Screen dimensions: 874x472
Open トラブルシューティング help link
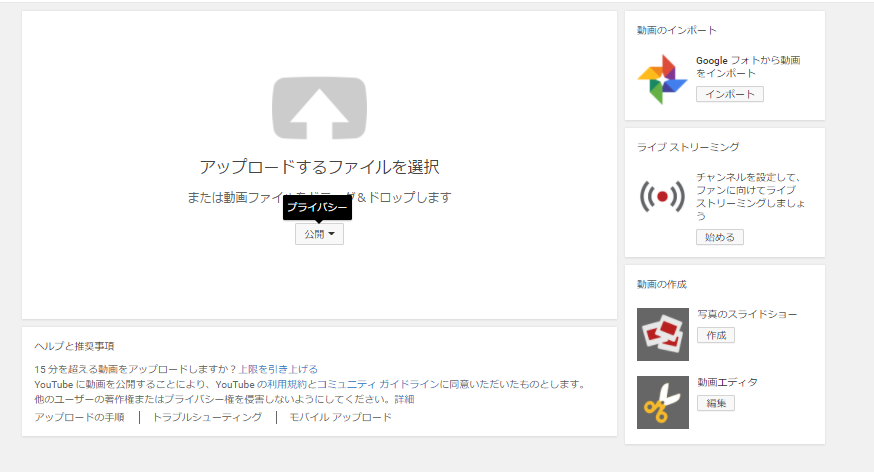click(x=207, y=417)
